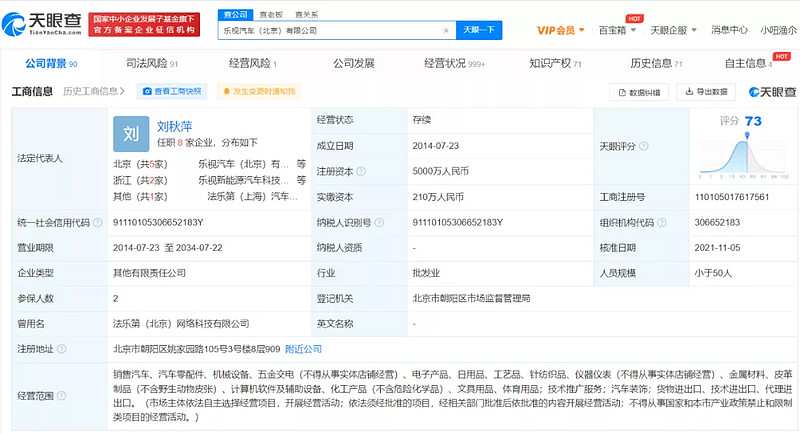Expand 历史工商信息 chevron link

[x=94, y=91]
